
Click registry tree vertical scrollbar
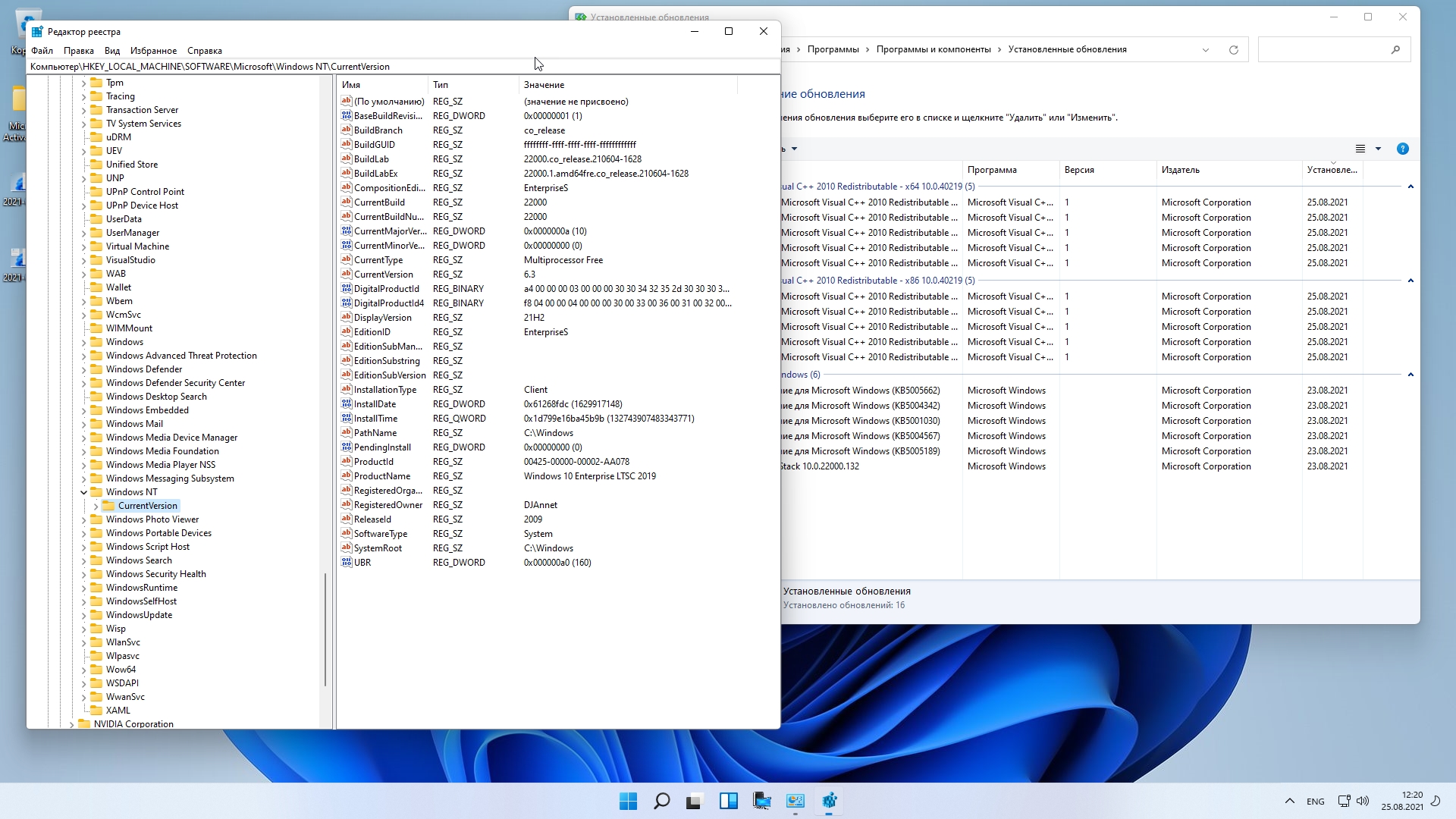[x=325, y=629]
